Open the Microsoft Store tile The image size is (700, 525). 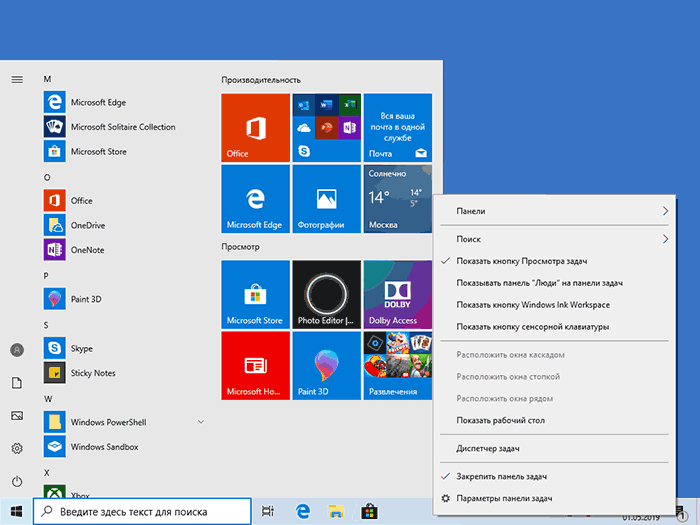click(x=255, y=295)
